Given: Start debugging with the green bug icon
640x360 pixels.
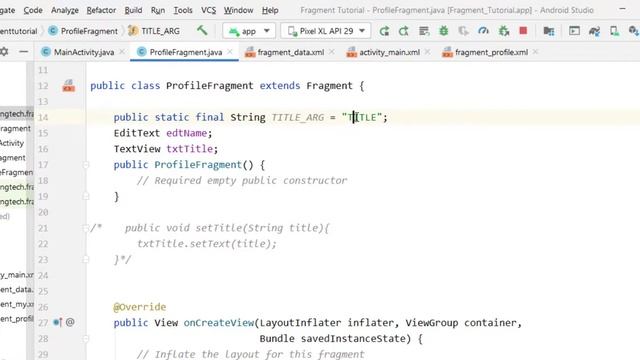Looking at the screenshot, I should 444,31.
